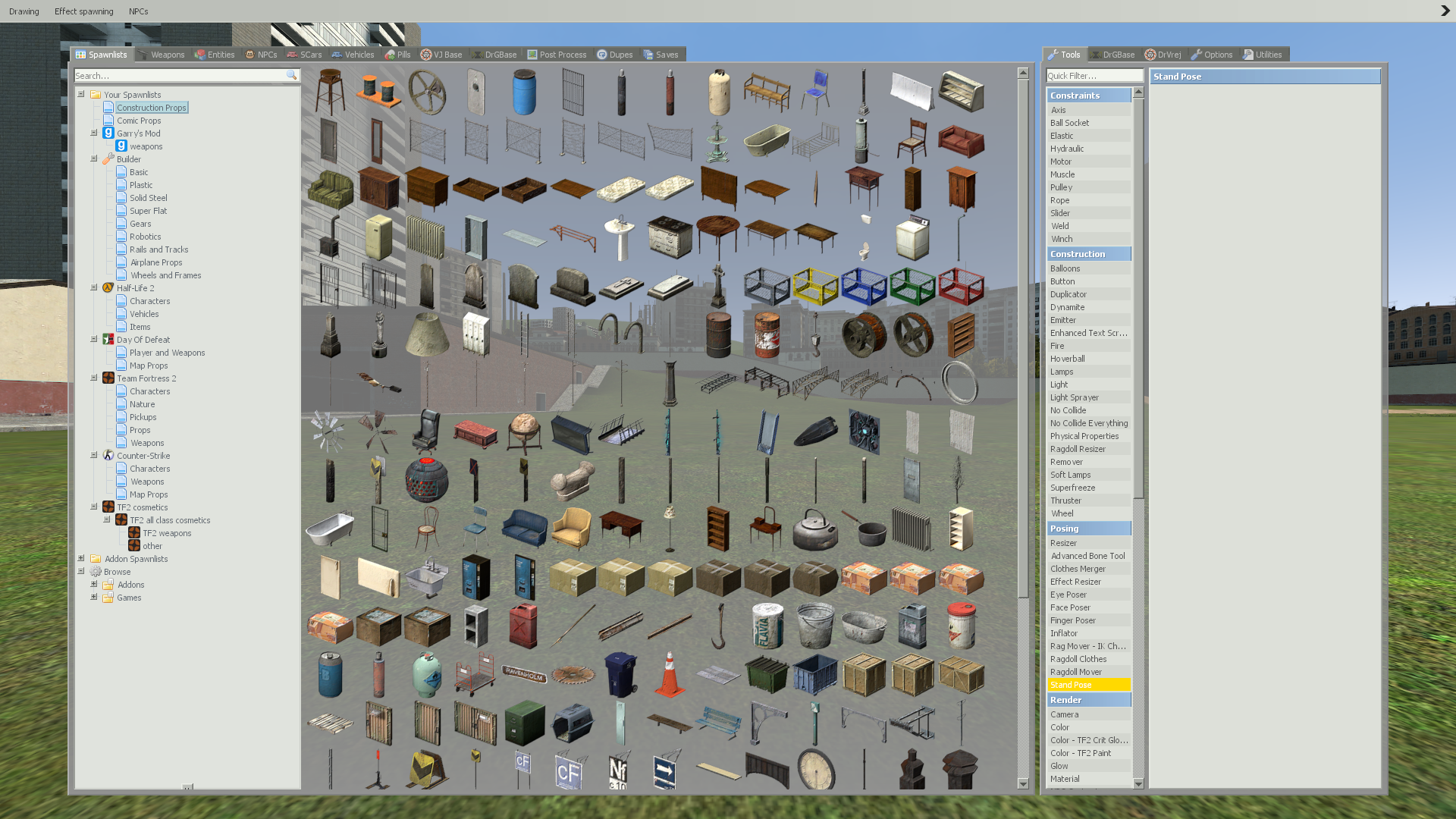
Task: Select the Player and Weapons spawnlist
Action: 168,353
